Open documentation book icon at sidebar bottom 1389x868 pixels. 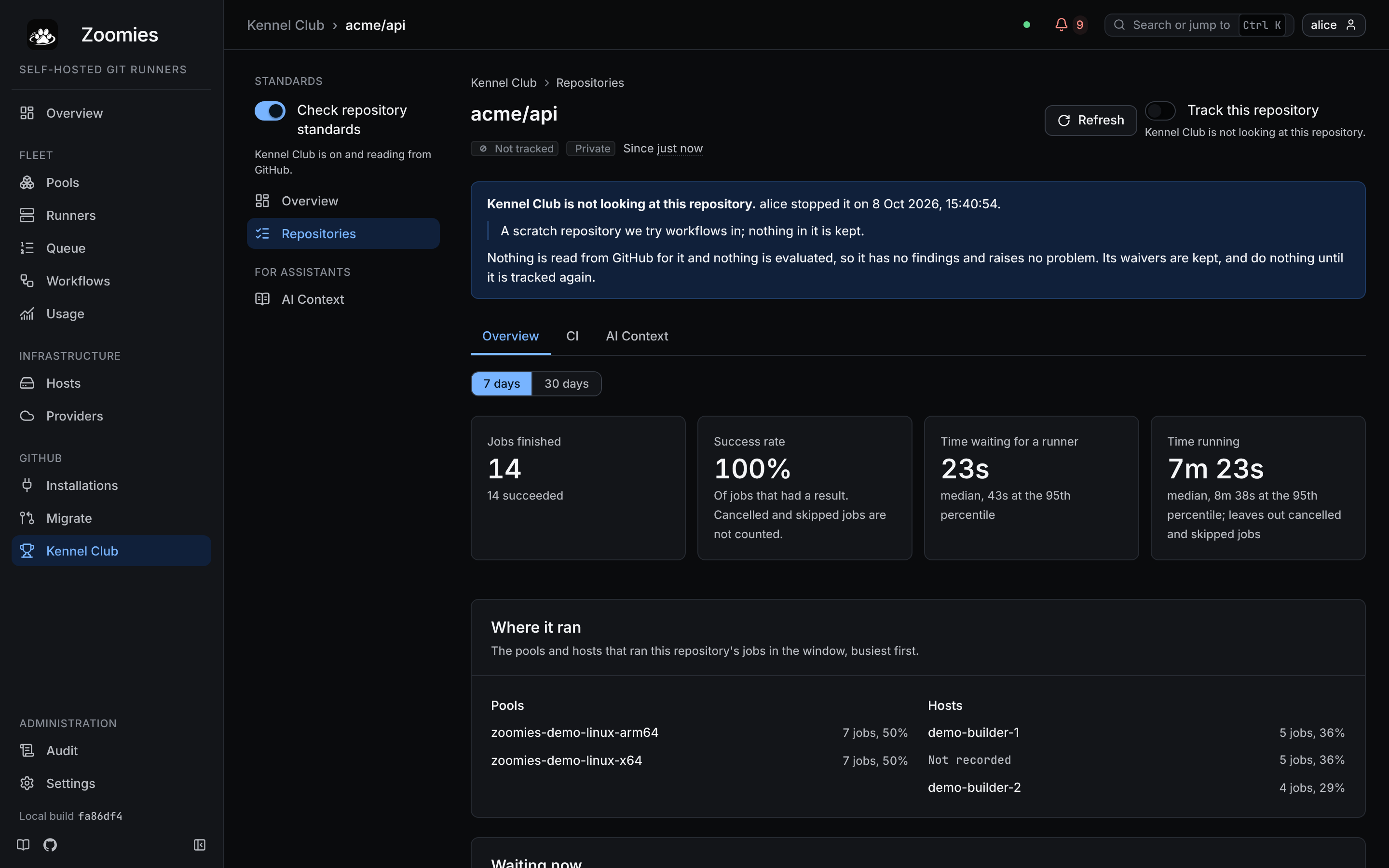click(x=23, y=844)
